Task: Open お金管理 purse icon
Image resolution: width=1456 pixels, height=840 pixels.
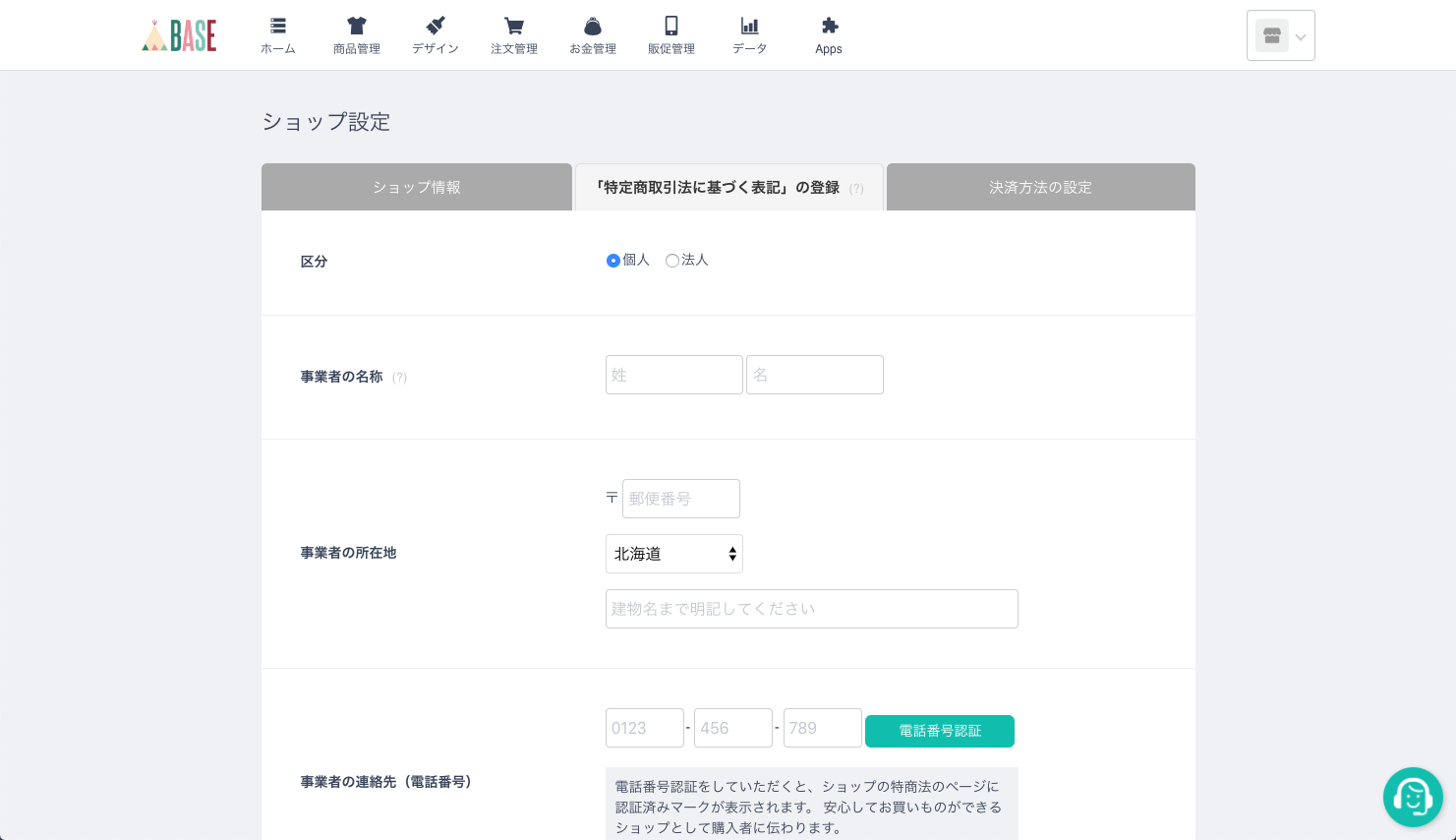Action: [593, 26]
